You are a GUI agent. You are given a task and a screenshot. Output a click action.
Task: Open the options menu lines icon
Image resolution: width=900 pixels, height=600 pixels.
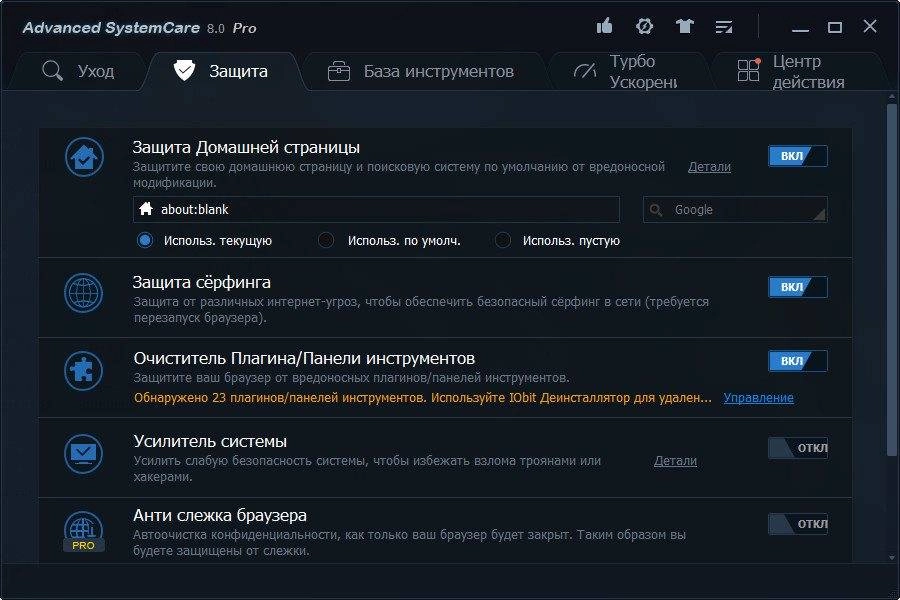tap(724, 26)
